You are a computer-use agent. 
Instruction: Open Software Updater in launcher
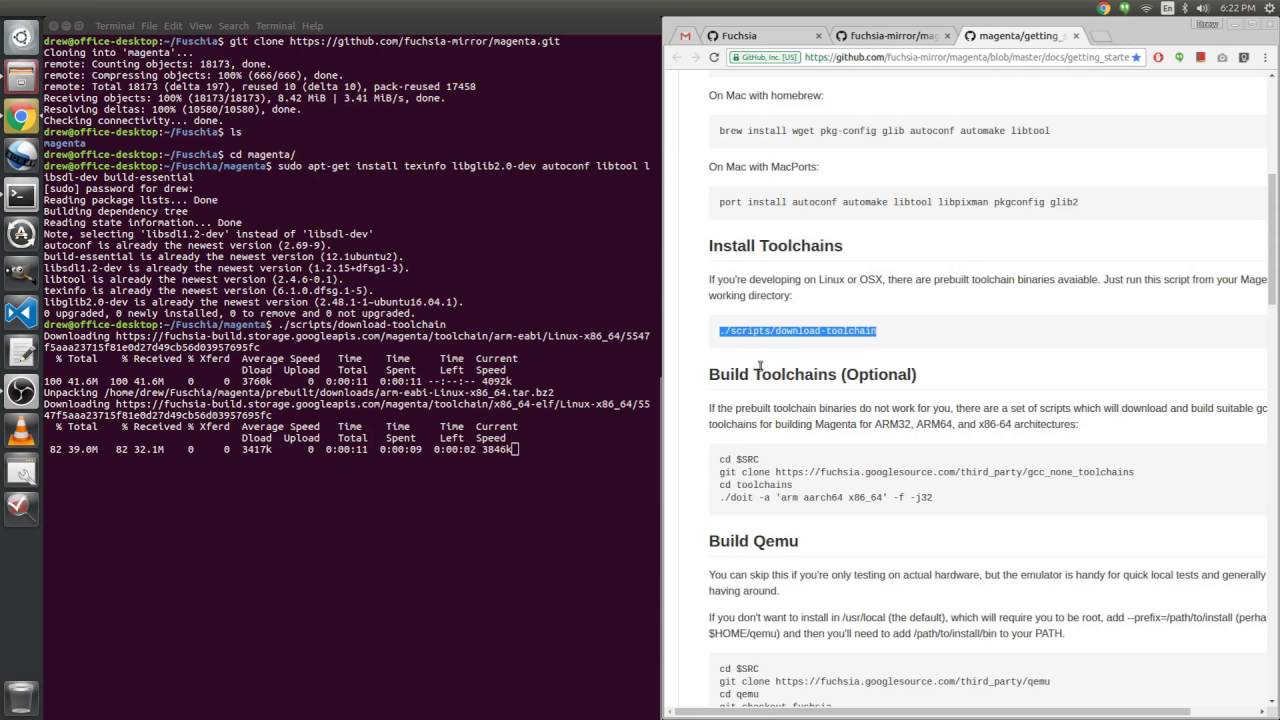tap(21, 234)
